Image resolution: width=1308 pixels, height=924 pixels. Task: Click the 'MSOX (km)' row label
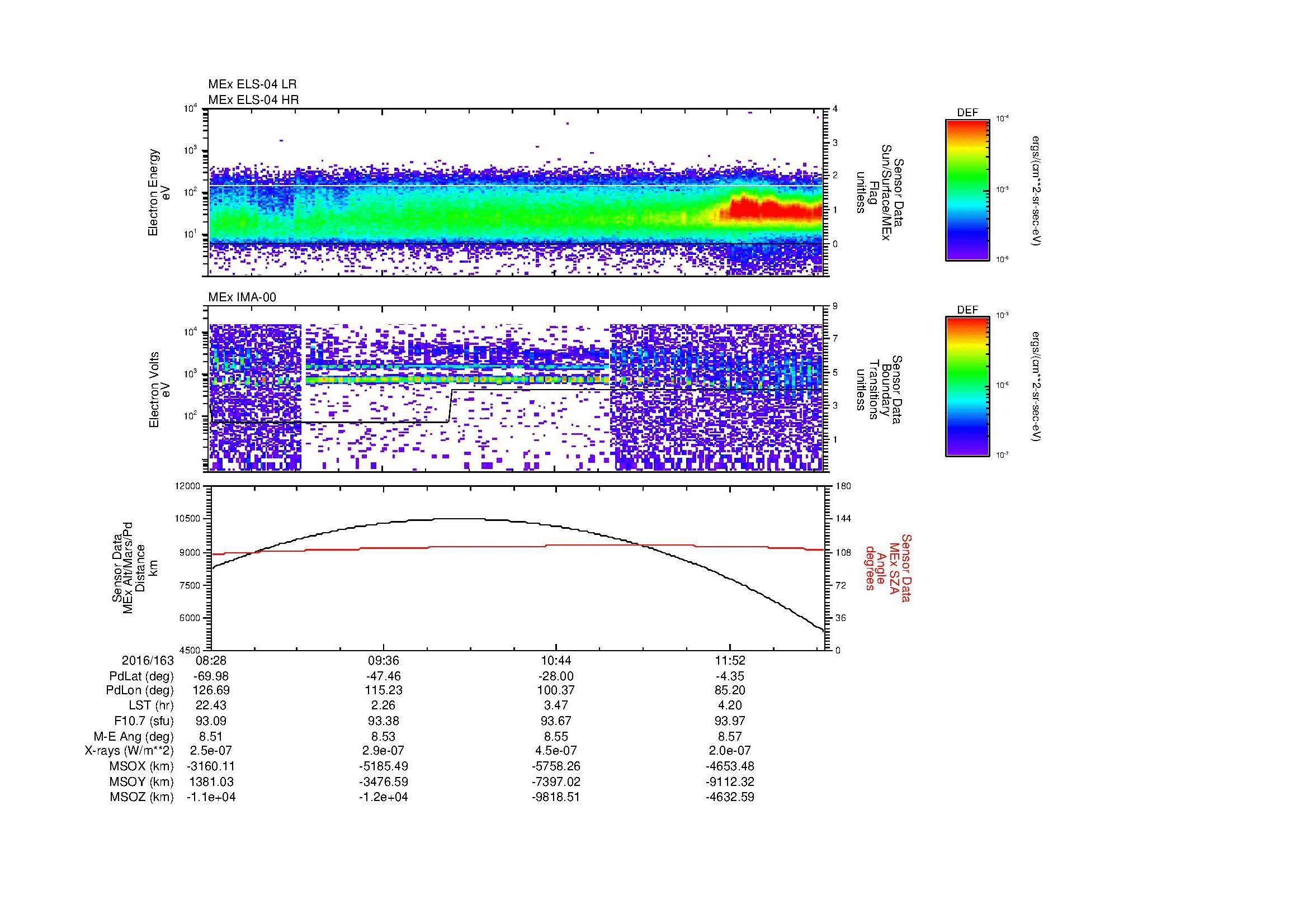pos(141,766)
